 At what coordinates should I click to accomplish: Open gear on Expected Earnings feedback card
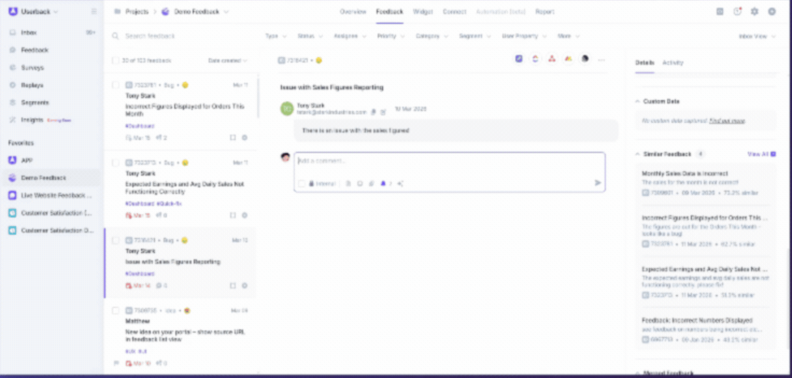click(244, 215)
